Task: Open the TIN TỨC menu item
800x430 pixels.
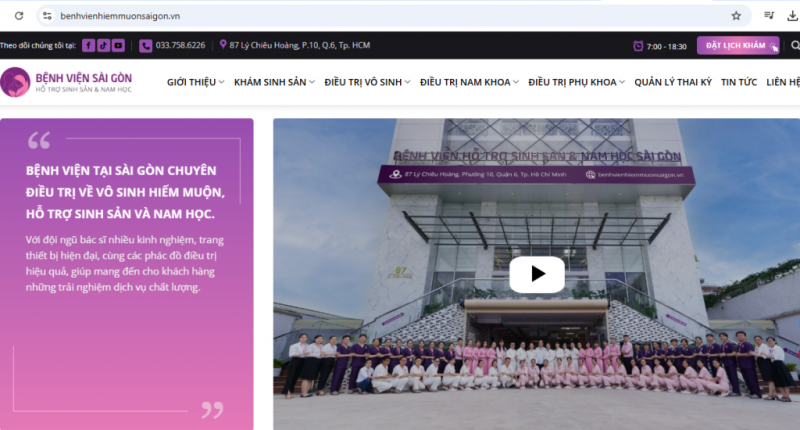Action: point(739,82)
